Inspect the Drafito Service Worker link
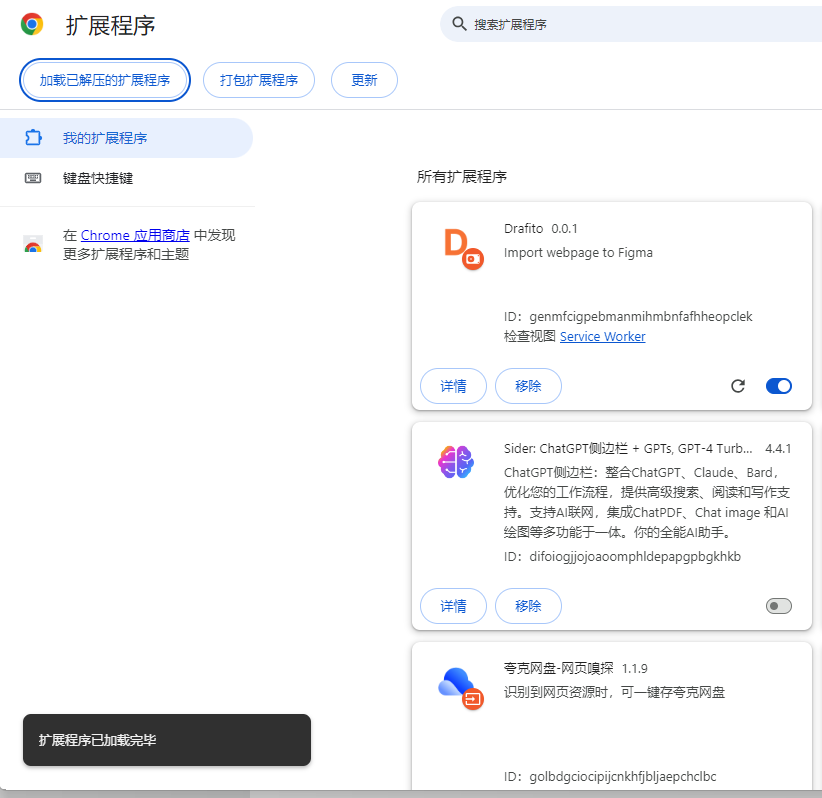The image size is (822, 798). [602, 337]
